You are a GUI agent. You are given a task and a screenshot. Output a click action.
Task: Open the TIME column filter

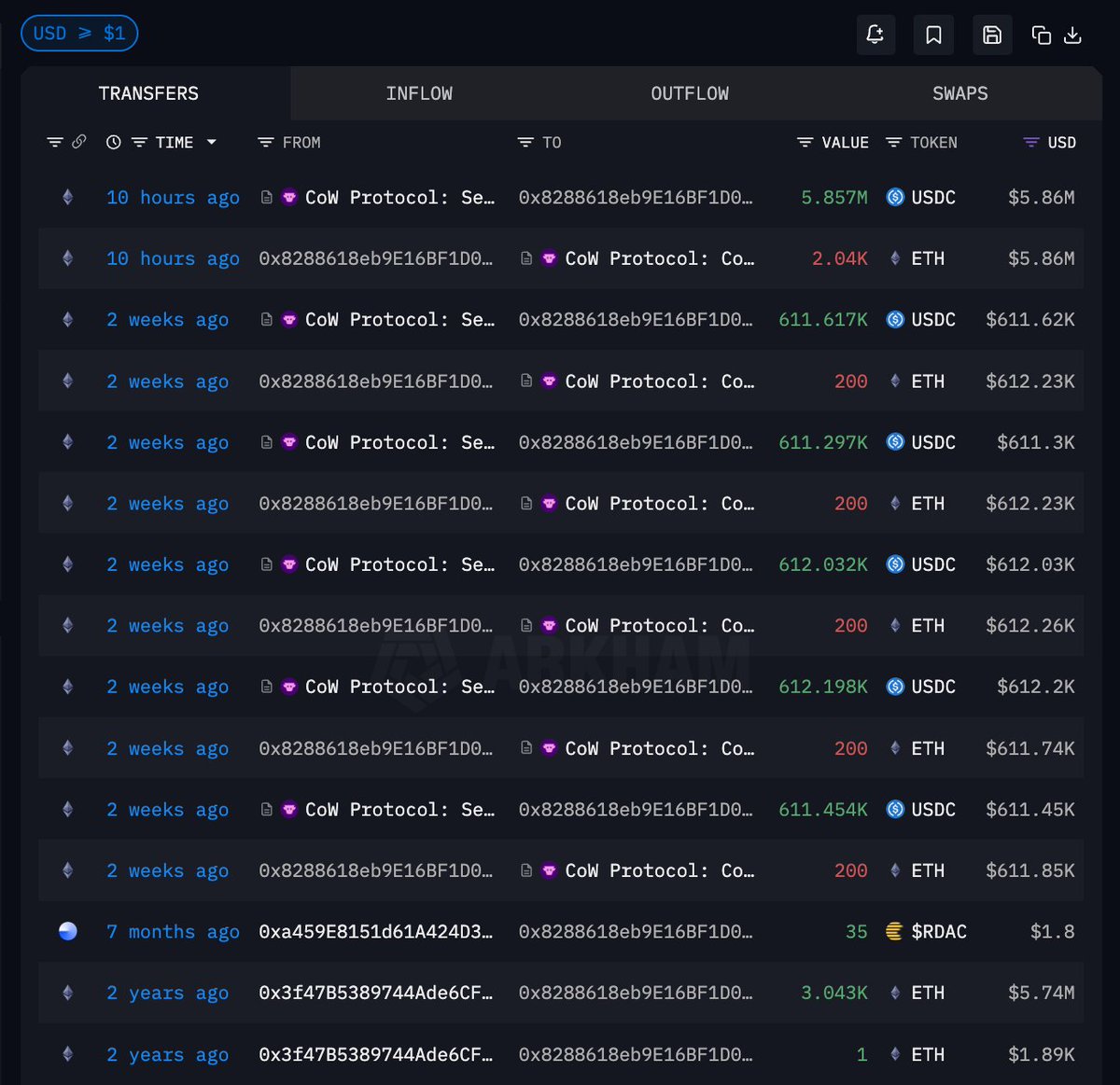click(139, 143)
